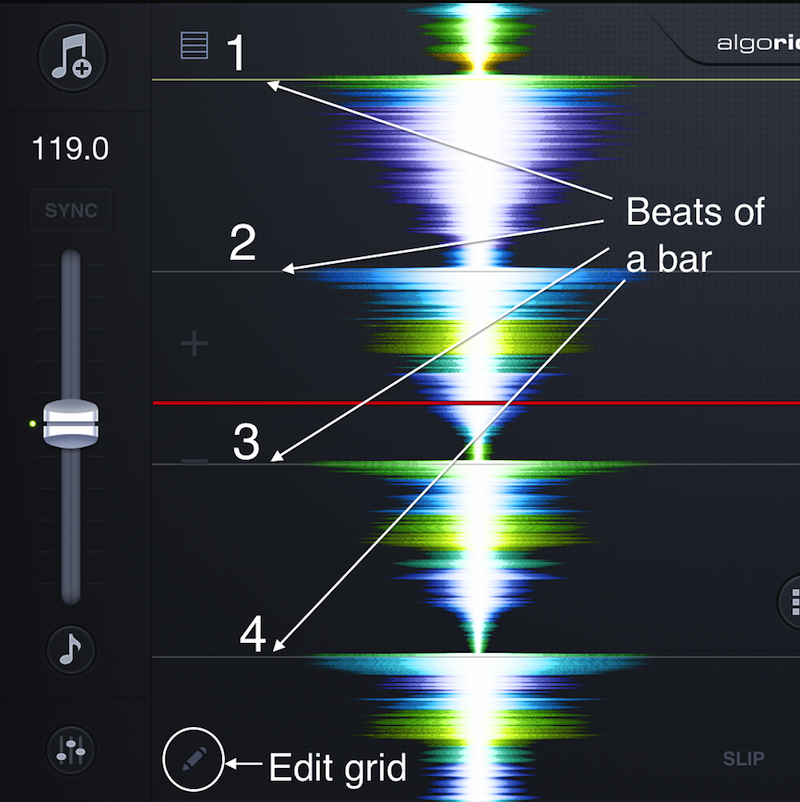
Task: Zoom in waveform with the plus icon
Action: (194, 345)
